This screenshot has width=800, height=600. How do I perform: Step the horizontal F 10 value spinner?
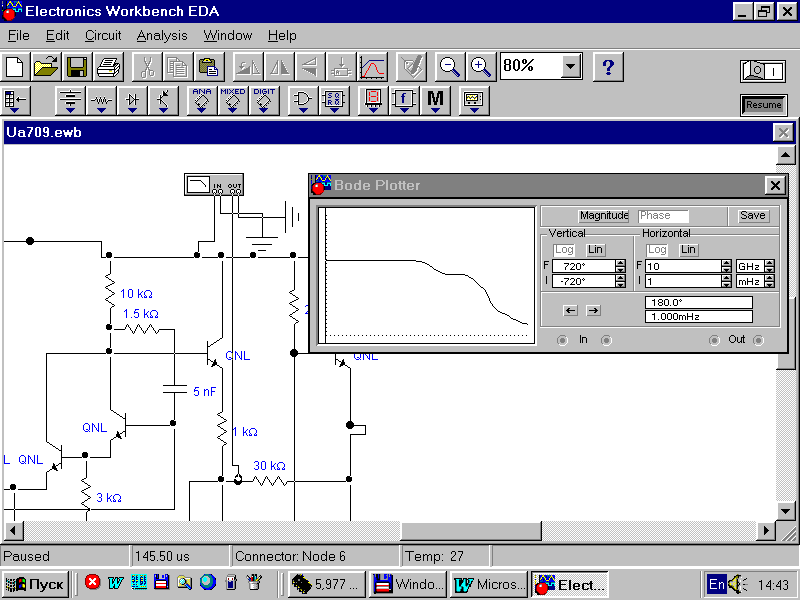pos(727,266)
